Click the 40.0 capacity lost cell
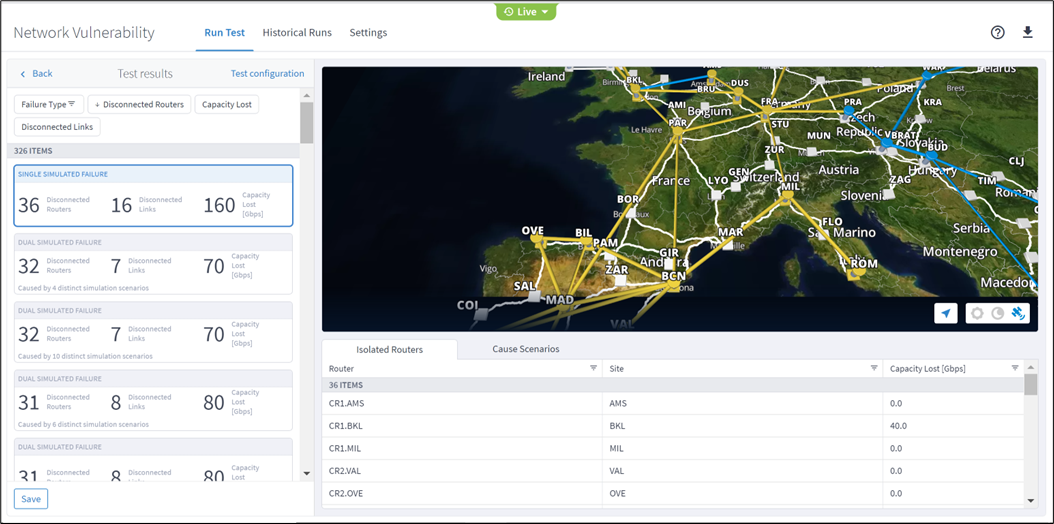1054x524 pixels. point(953,426)
